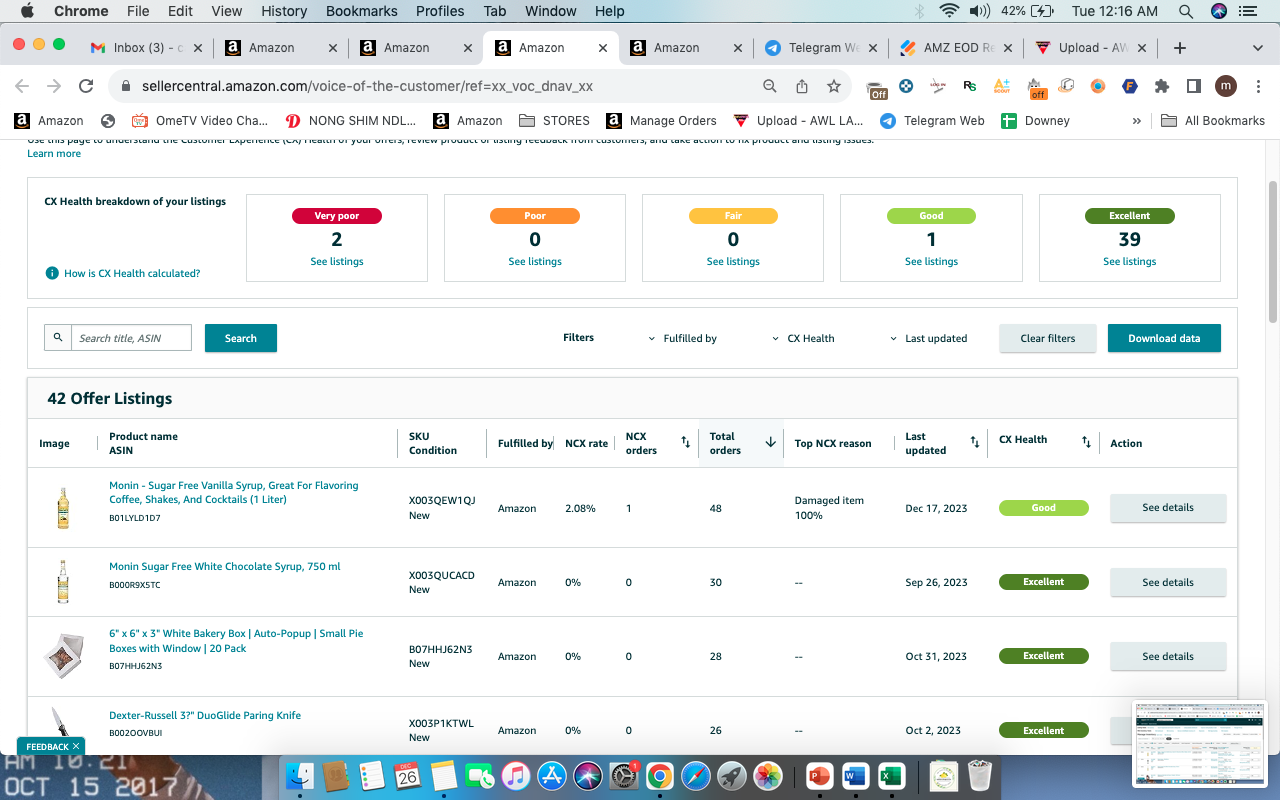This screenshot has width=1280, height=800.
Task: Open the App Store in the Dock
Action: [552, 776]
